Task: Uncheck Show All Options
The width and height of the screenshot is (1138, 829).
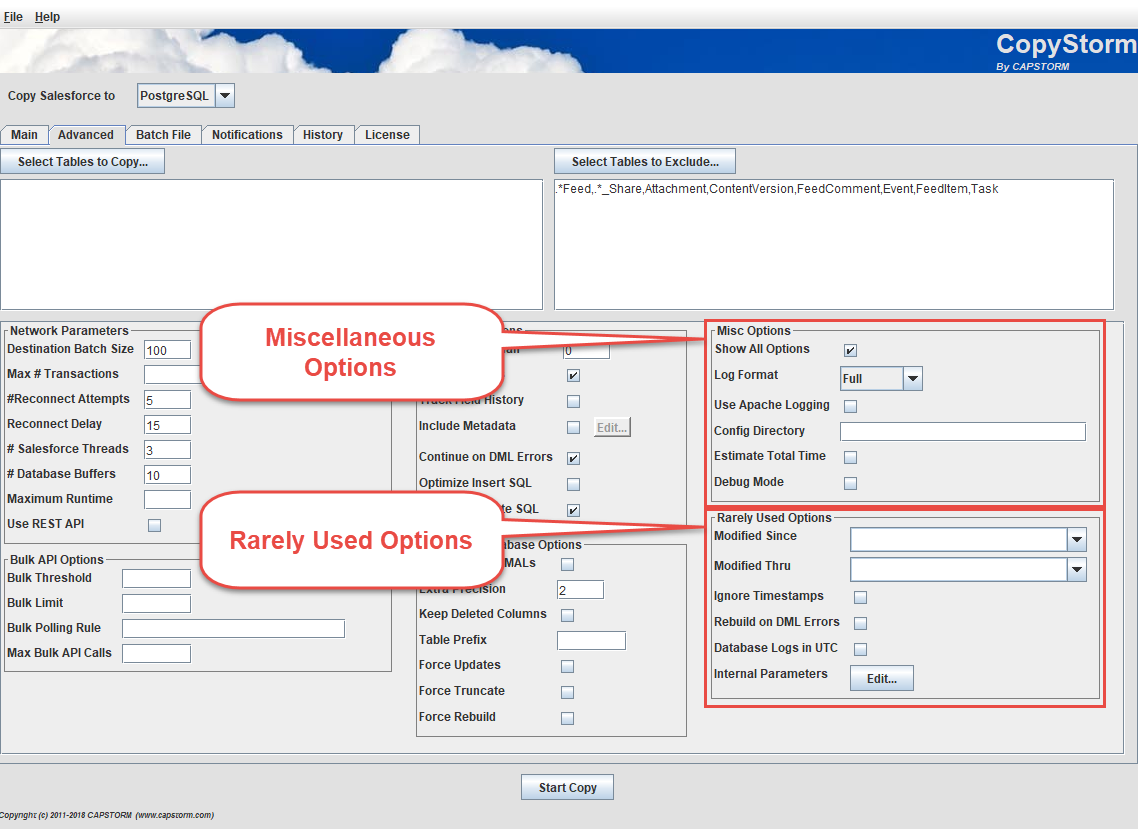Action: (x=851, y=351)
